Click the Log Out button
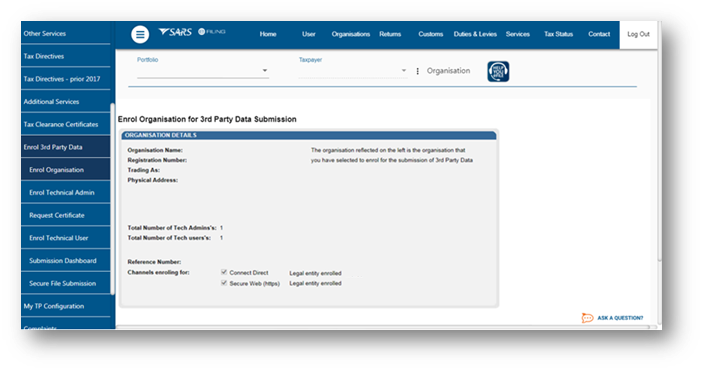 point(638,34)
